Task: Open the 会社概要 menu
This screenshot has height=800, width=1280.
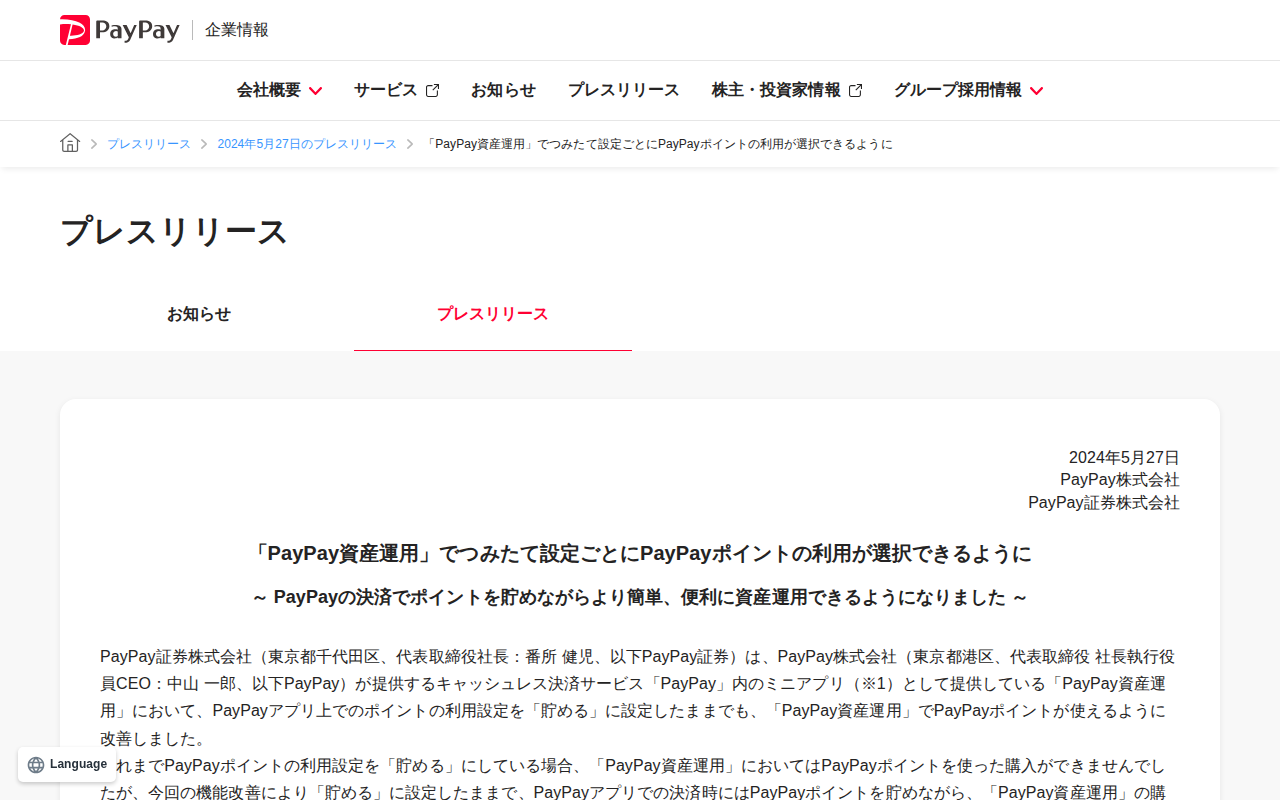Action: tap(279, 90)
